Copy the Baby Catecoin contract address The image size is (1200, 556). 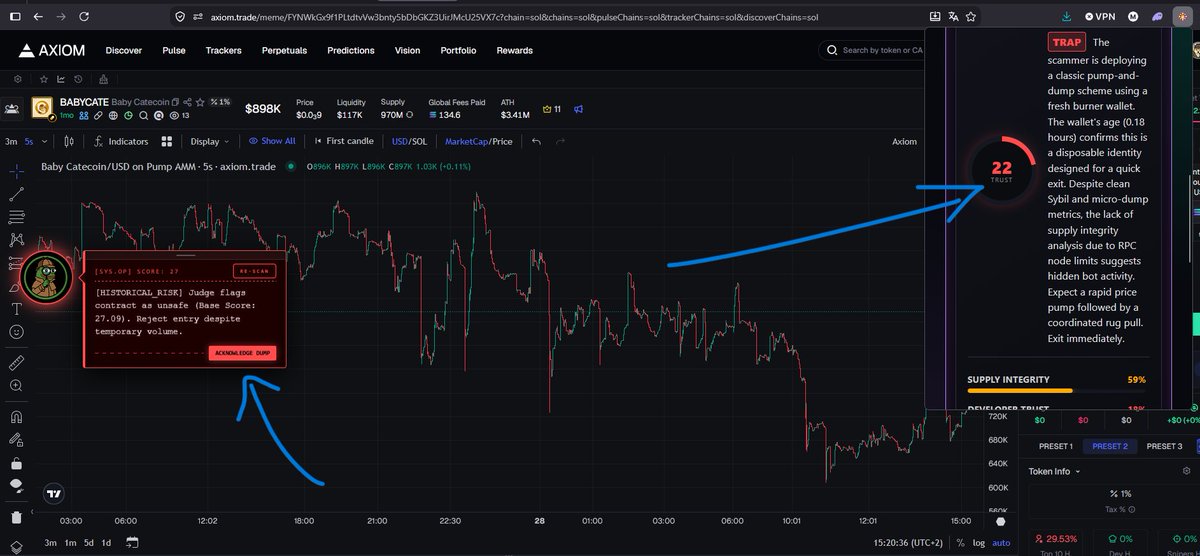coord(174,102)
